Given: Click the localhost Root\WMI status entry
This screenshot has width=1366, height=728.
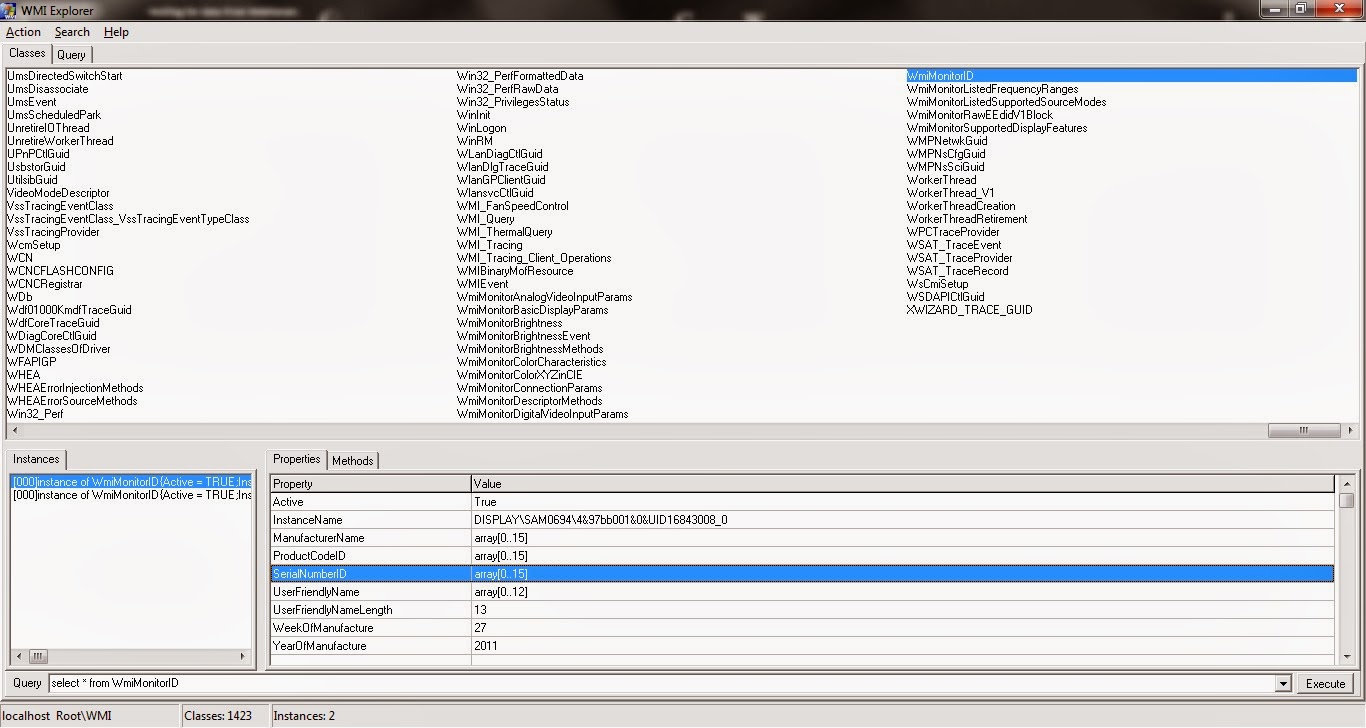Looking at the screenshot, I should click(56, 716).
